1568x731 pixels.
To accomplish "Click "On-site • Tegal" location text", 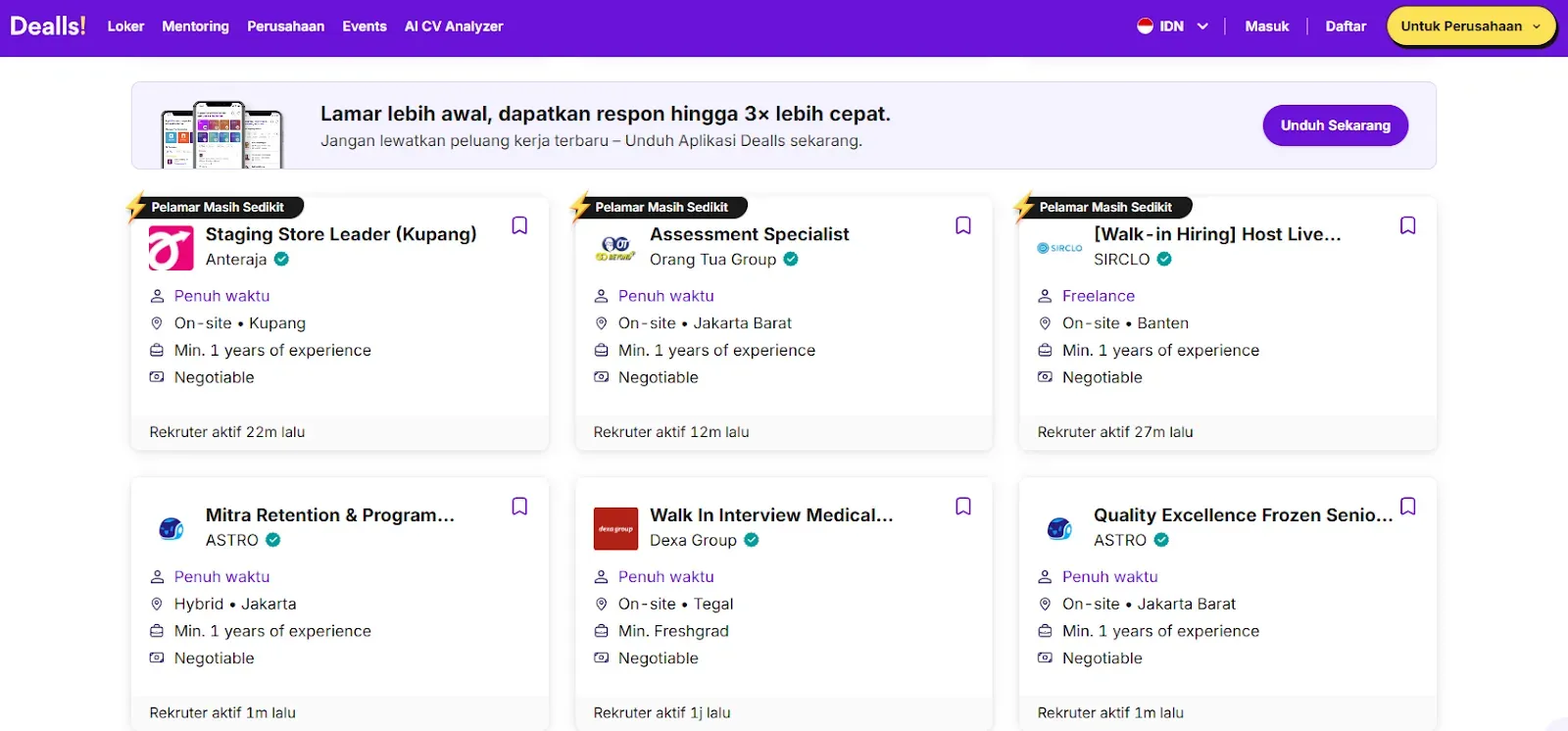I will click(x=676, y=605).
